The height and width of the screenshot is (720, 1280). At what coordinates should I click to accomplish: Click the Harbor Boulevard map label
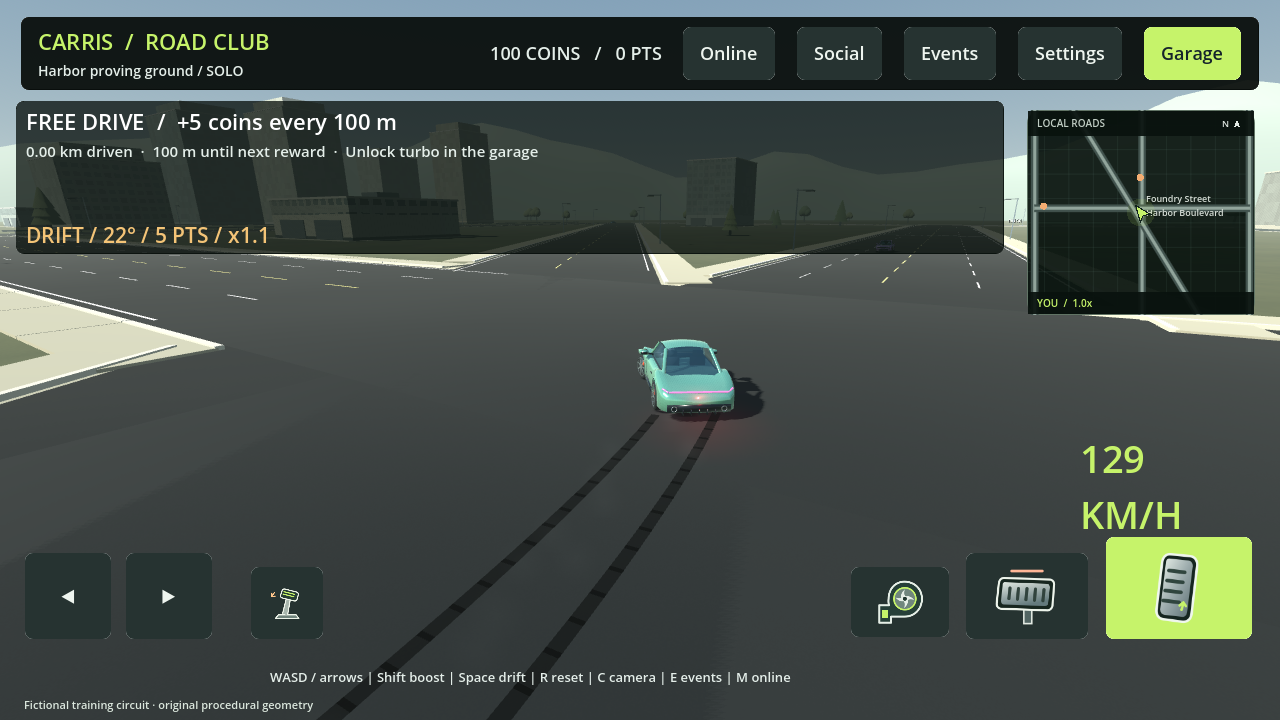1185,213
